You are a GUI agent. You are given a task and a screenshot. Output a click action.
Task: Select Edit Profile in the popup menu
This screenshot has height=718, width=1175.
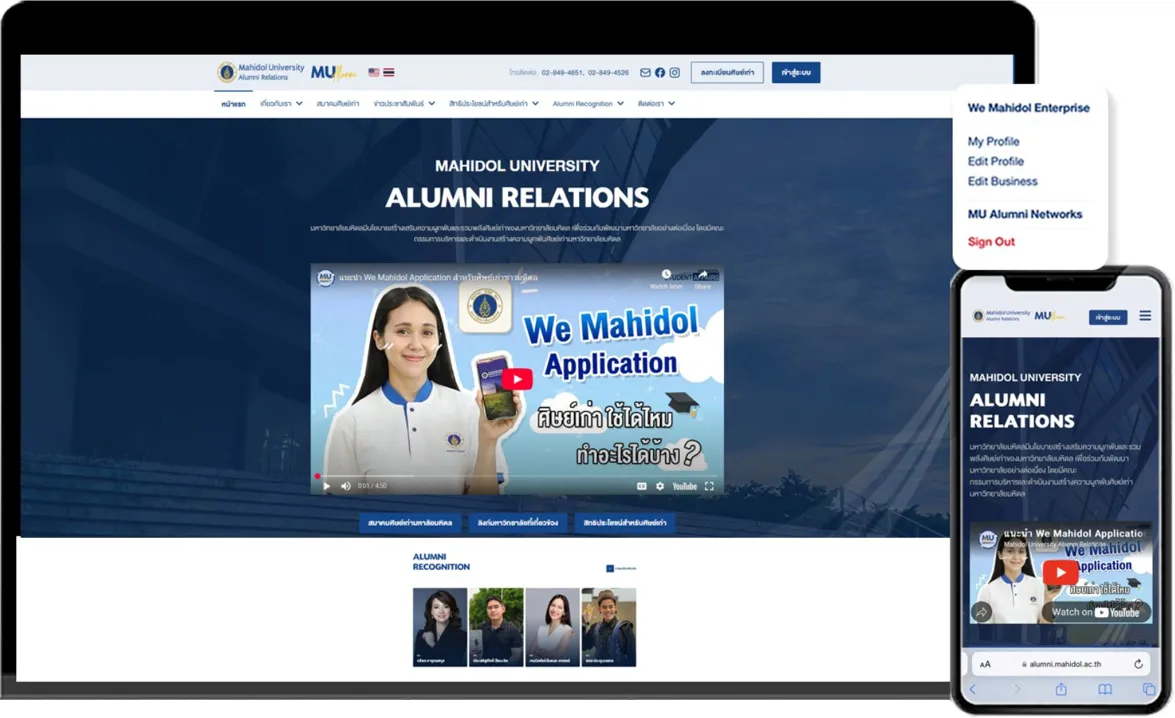coord(995,161)
